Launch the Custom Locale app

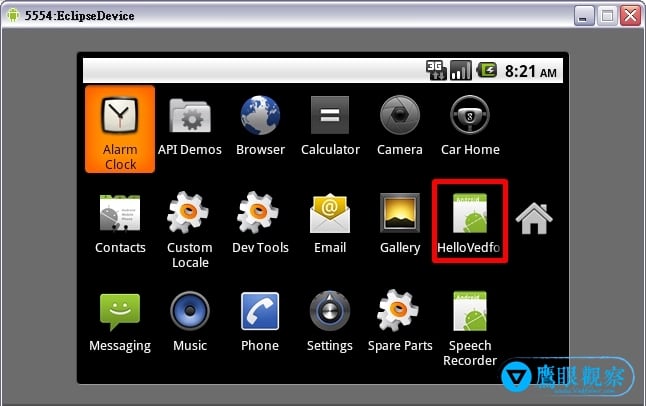coord(190,230)
